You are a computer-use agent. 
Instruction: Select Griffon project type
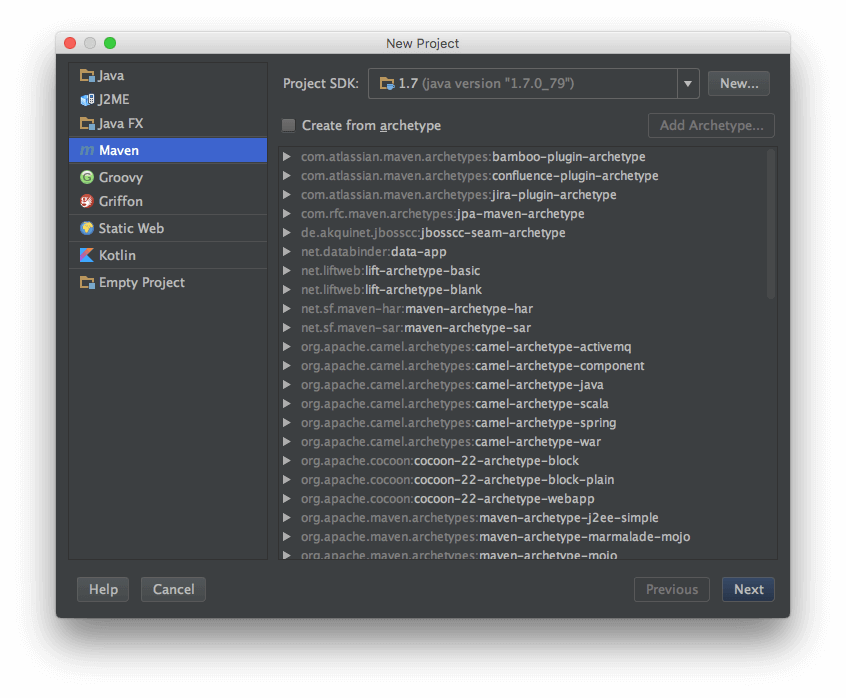168,201
